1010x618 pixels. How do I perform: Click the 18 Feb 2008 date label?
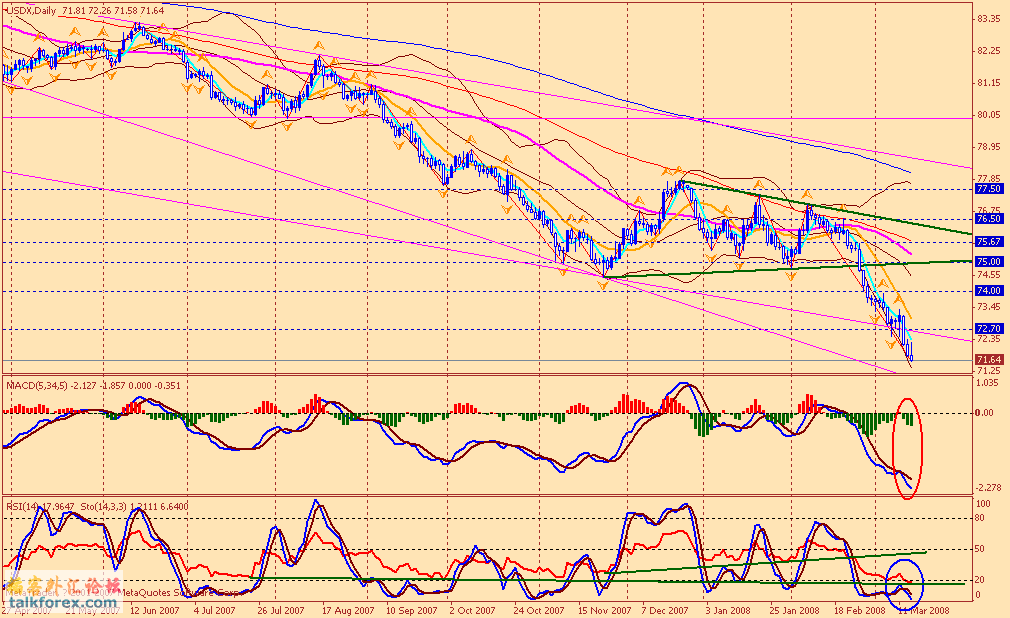(860, 610)
